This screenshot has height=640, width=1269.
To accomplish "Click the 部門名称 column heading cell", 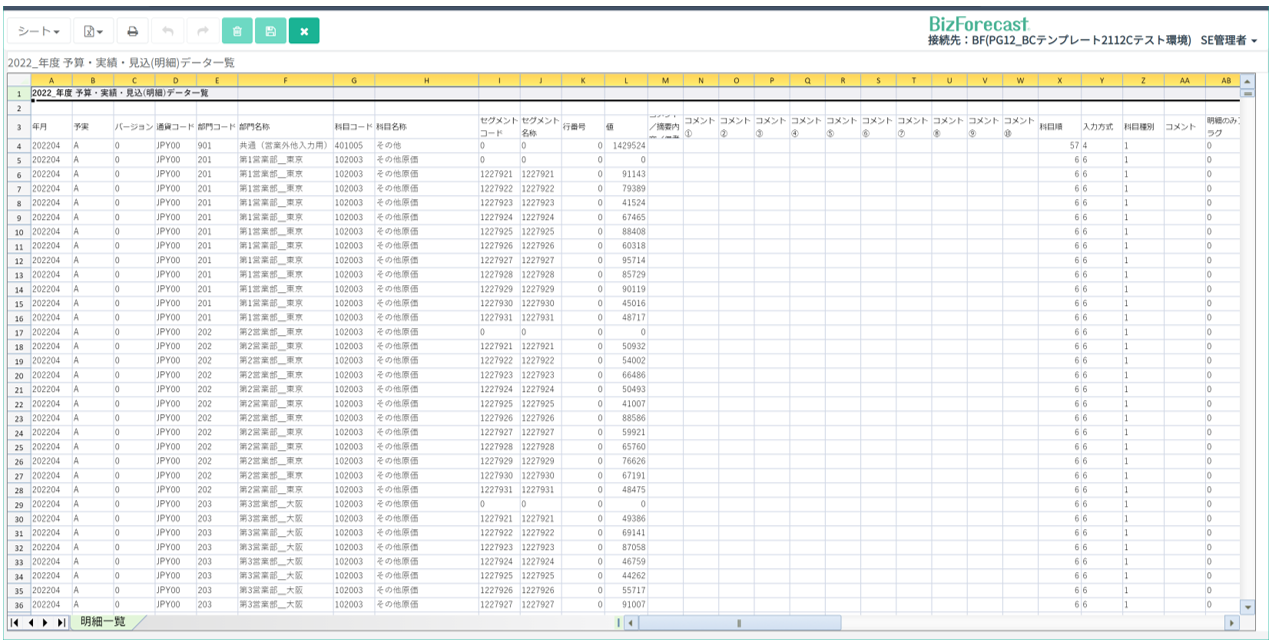I will 284,128.
